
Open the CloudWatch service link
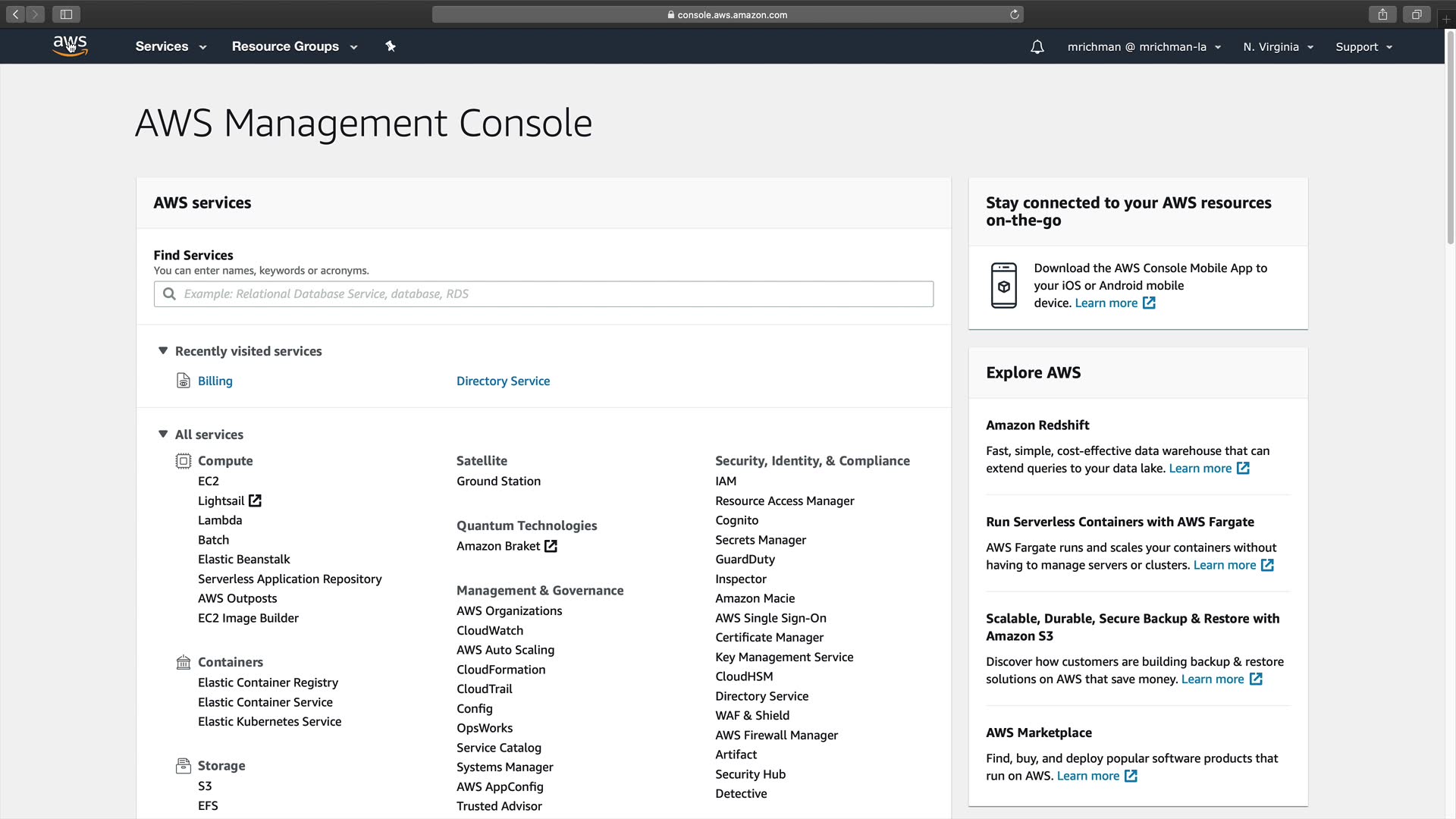pyautogui.click(x=489, y=630)
